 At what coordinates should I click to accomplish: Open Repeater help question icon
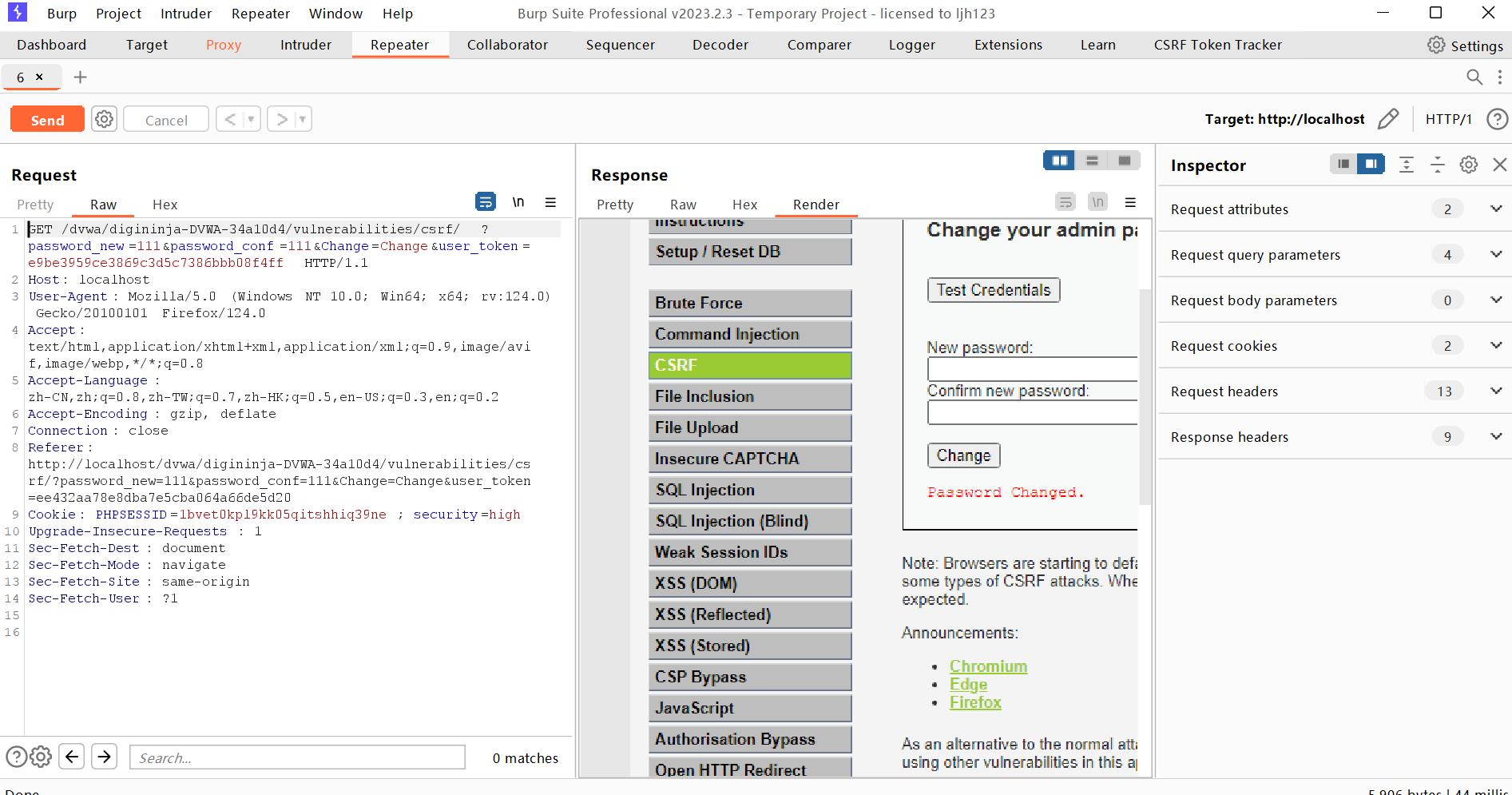coord(1497,119)
